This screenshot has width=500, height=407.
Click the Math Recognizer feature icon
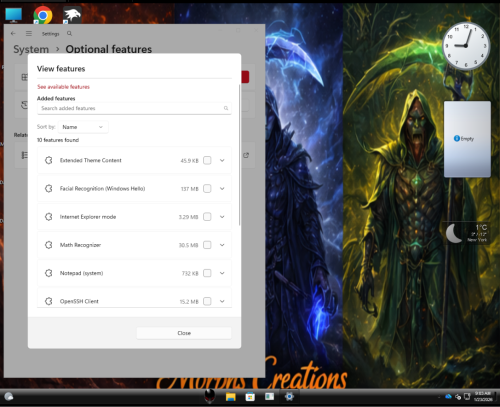[49, 245]
